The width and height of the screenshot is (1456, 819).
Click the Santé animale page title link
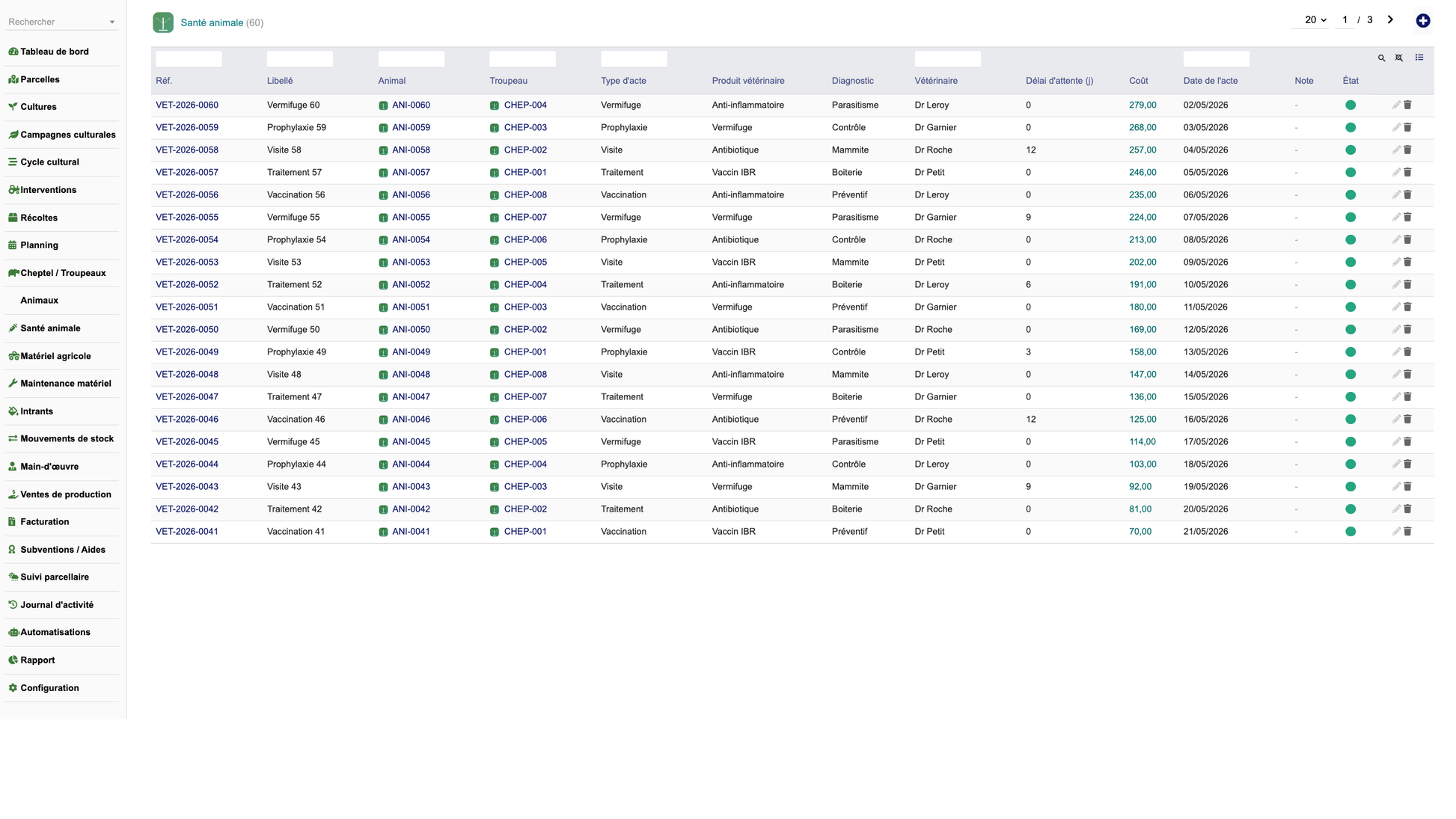pos(212,22)
